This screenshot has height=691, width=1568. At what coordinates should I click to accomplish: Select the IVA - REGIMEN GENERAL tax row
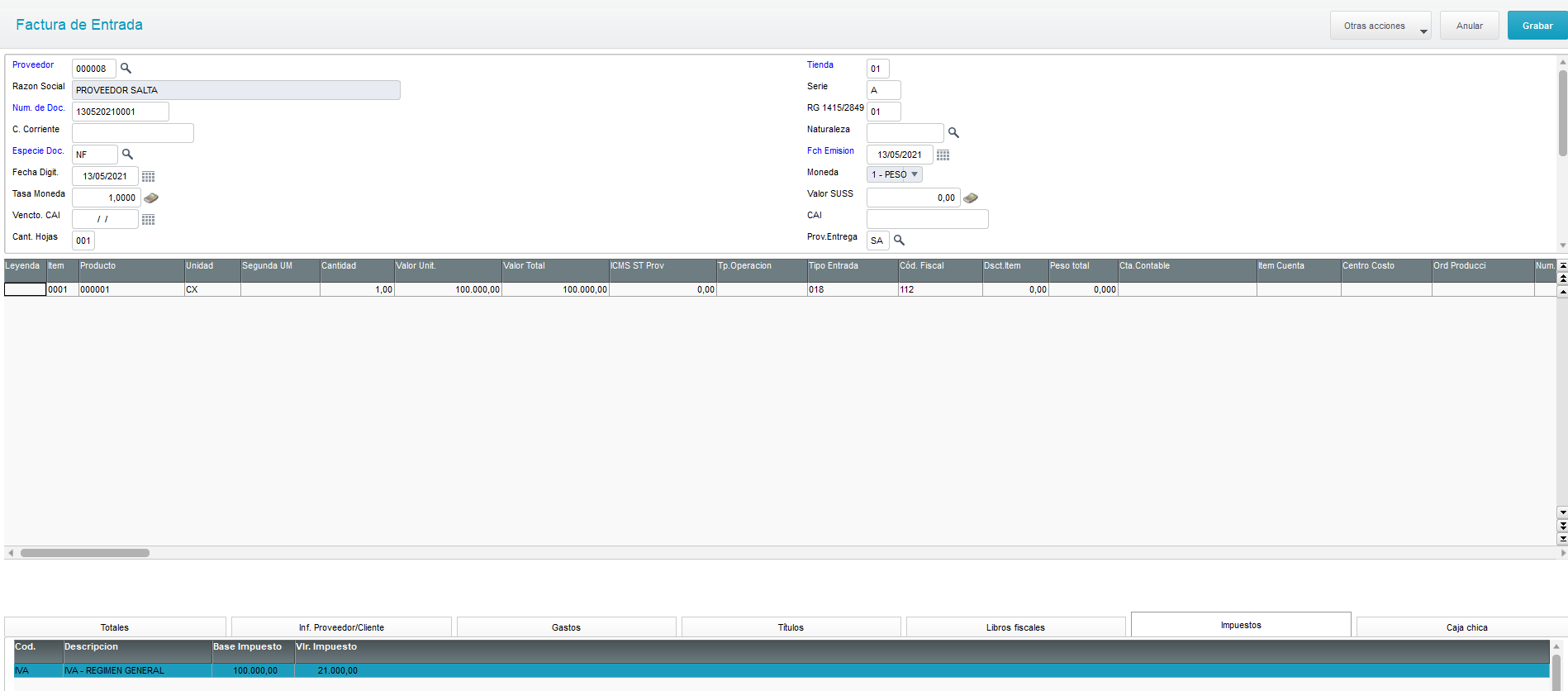781,670
